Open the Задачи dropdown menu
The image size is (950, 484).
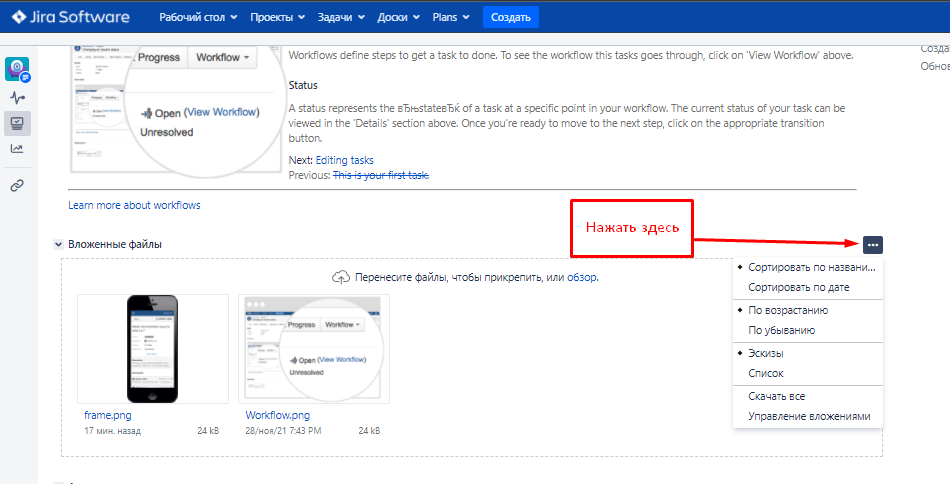pyautogui.click(x=341, y=17)
